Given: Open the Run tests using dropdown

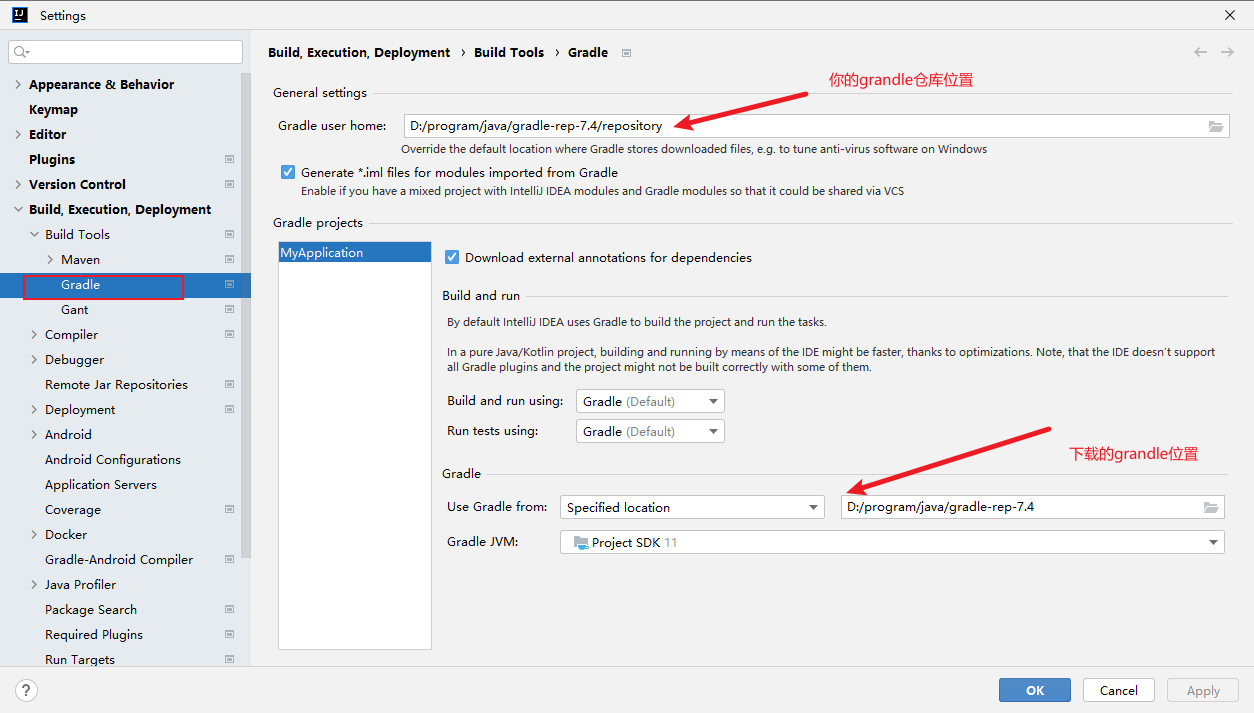Looking at the screenshot, I should pos(650,431).
